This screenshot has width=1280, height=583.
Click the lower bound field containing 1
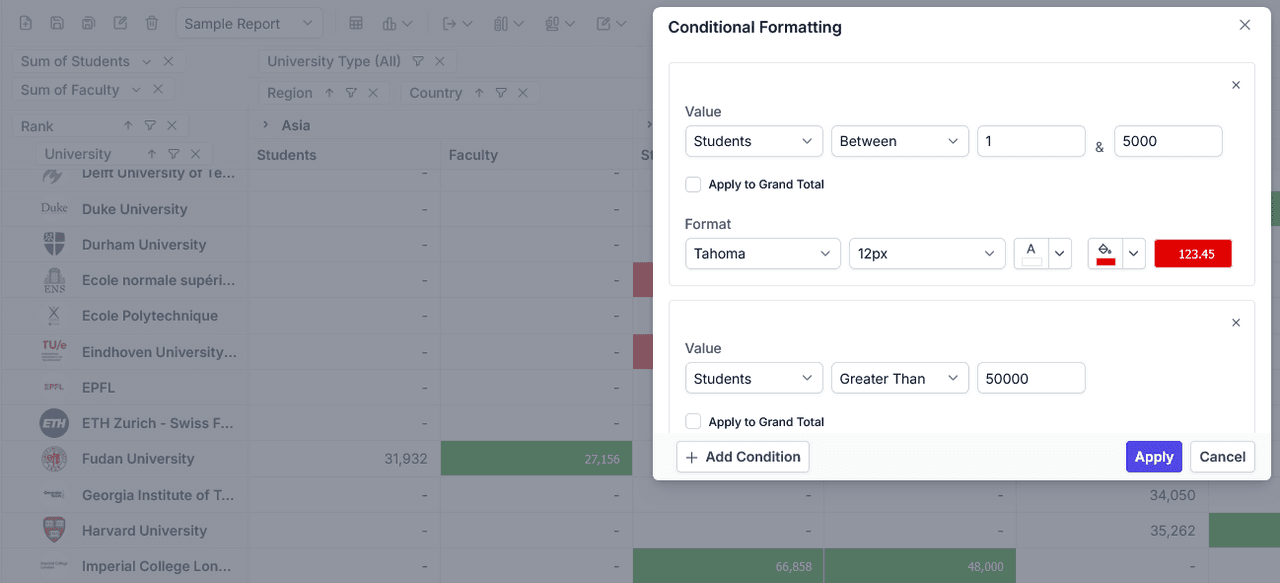(1031, 141)
